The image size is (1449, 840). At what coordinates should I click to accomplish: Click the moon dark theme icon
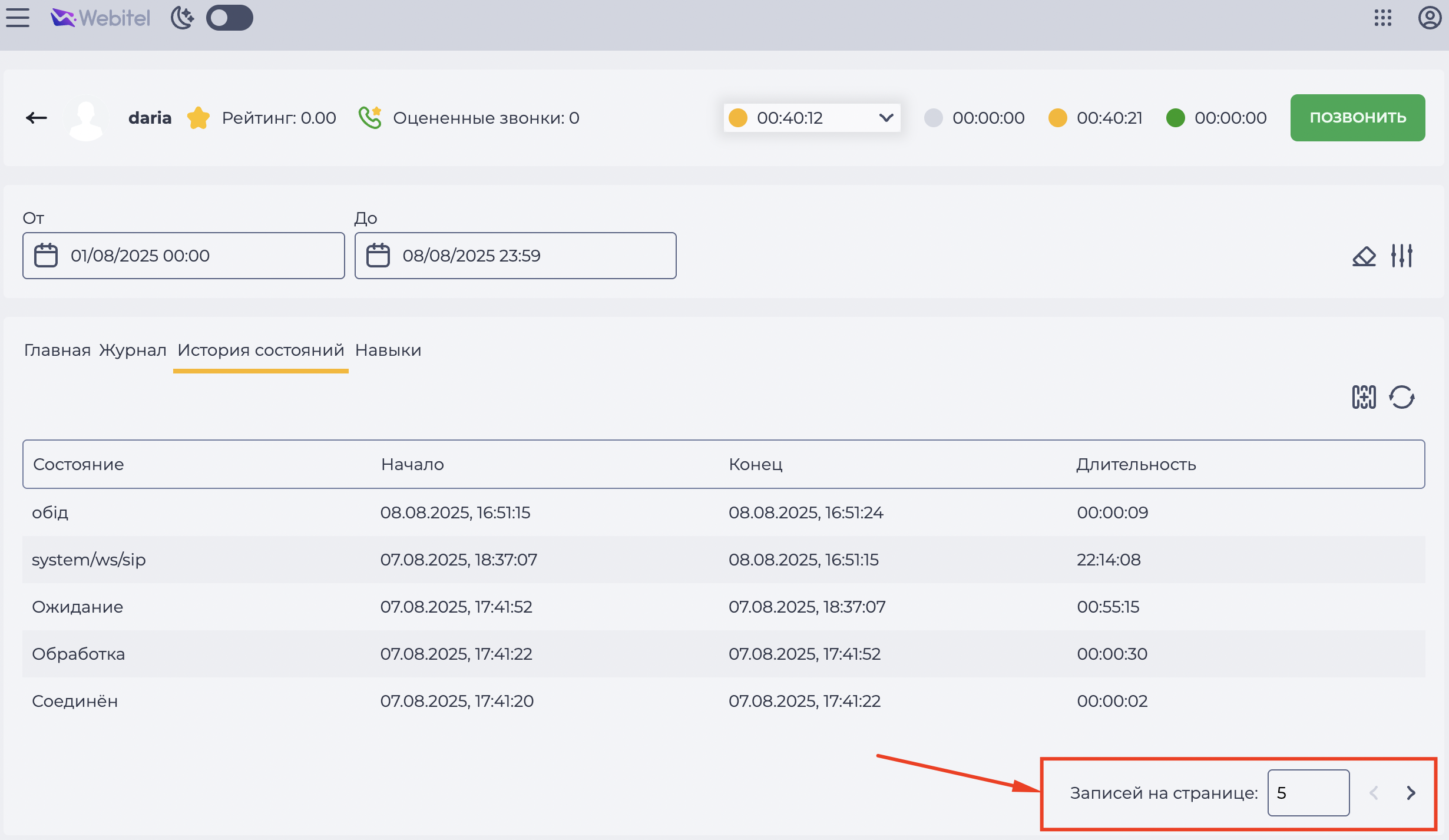click(x=183, y=18)
